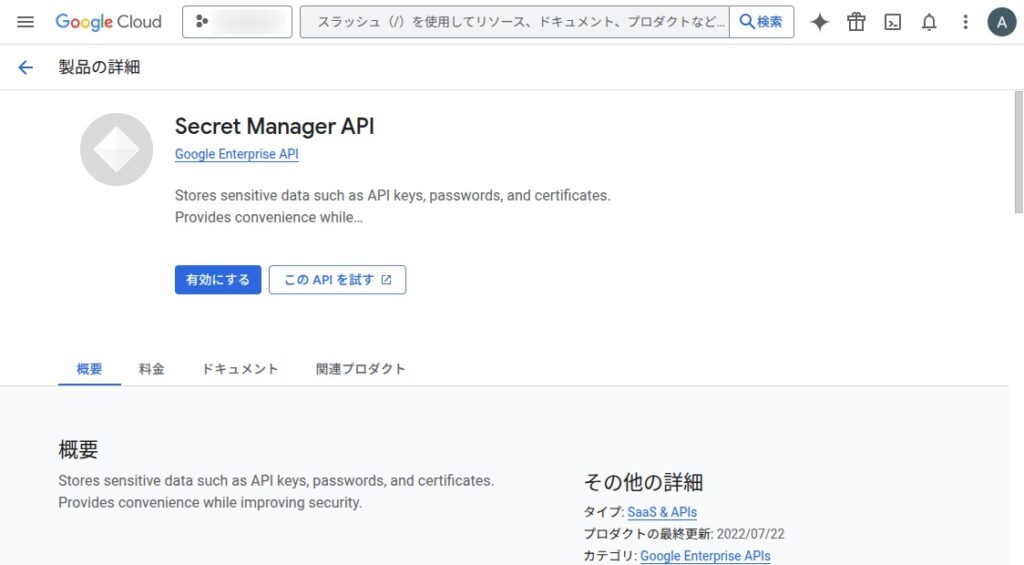Open the three-dot settings menu

pyautogui.click(x=965, y=22)
